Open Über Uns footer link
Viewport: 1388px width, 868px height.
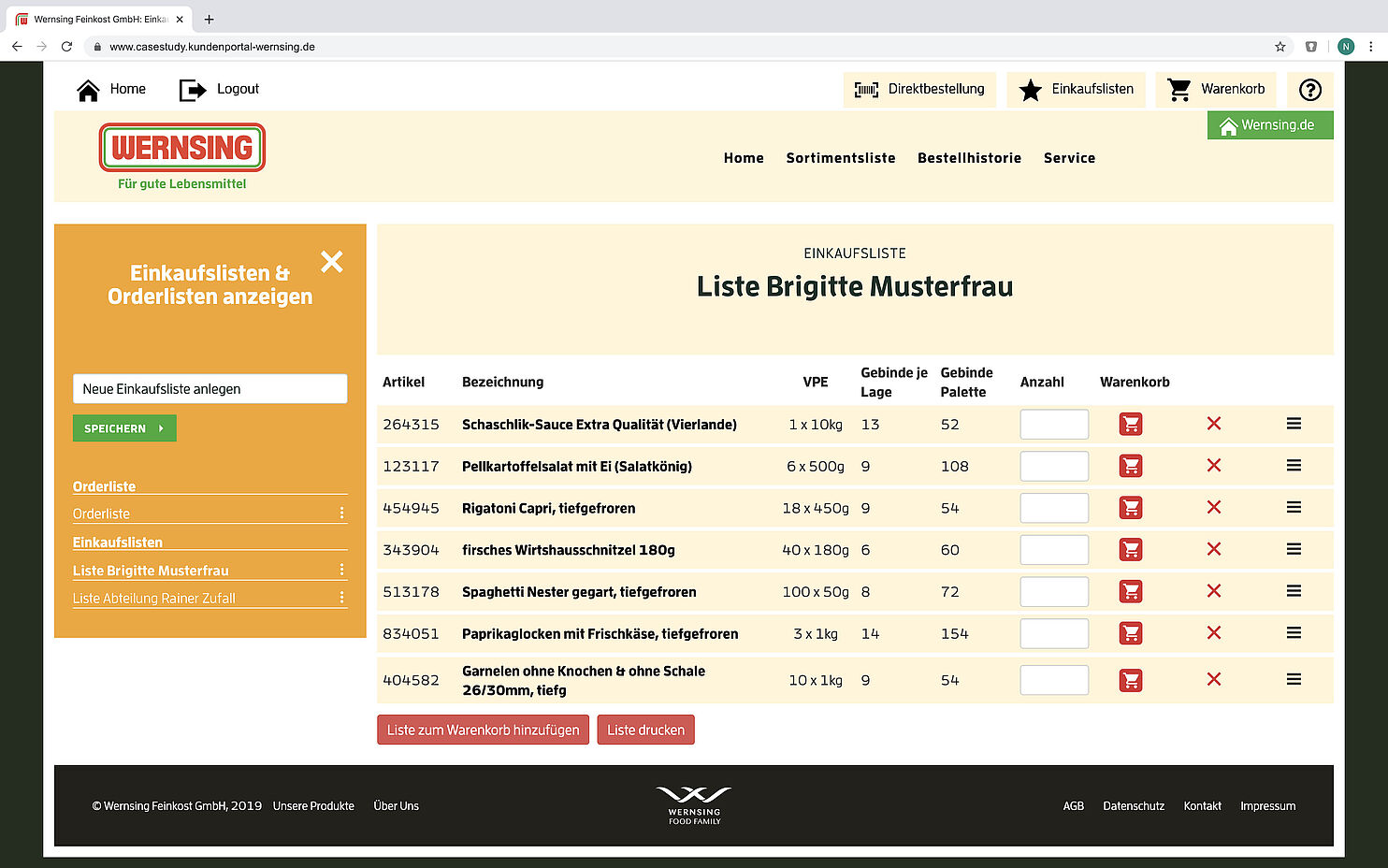[396, 806]
